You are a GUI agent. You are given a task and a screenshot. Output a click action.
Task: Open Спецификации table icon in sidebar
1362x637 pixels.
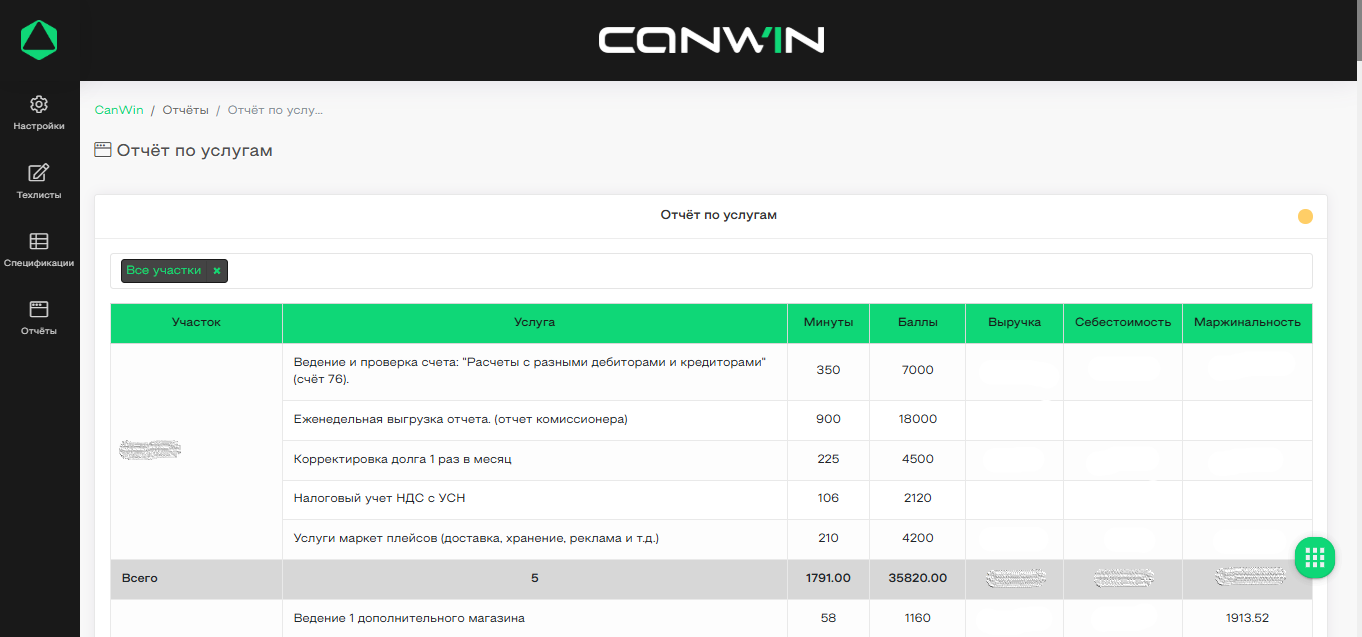(x=39, y=241)
